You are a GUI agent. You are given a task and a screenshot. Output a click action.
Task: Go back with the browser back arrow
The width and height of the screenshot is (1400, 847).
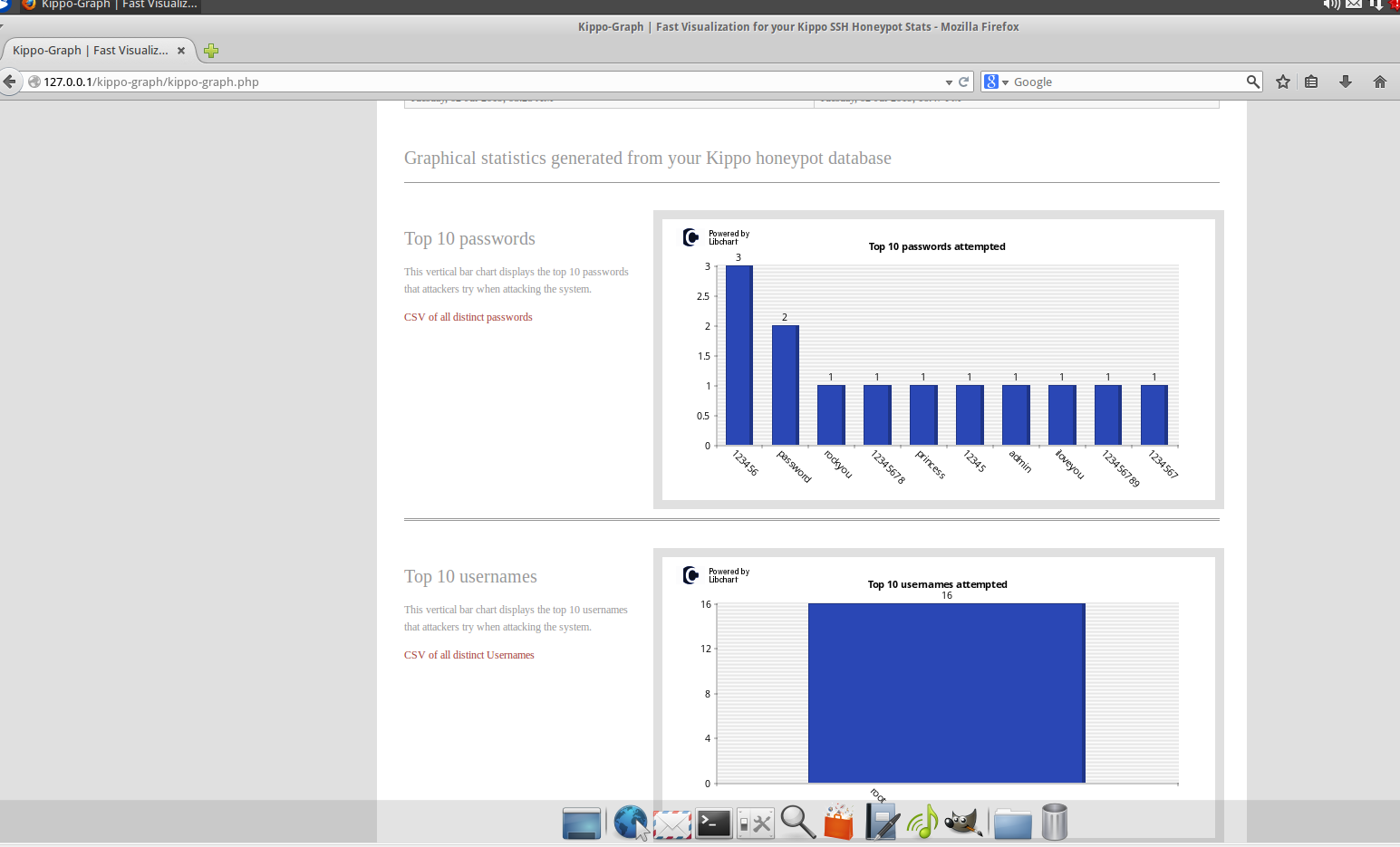point(9,82)
